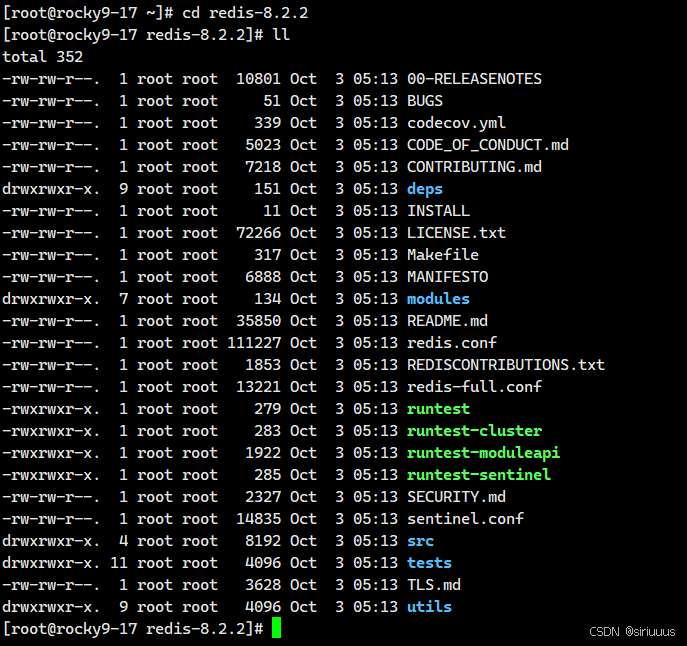Screen dimensions: 687x646
Task: Click file size 13221 of redis-full.conf
Action: pos(259,387)
